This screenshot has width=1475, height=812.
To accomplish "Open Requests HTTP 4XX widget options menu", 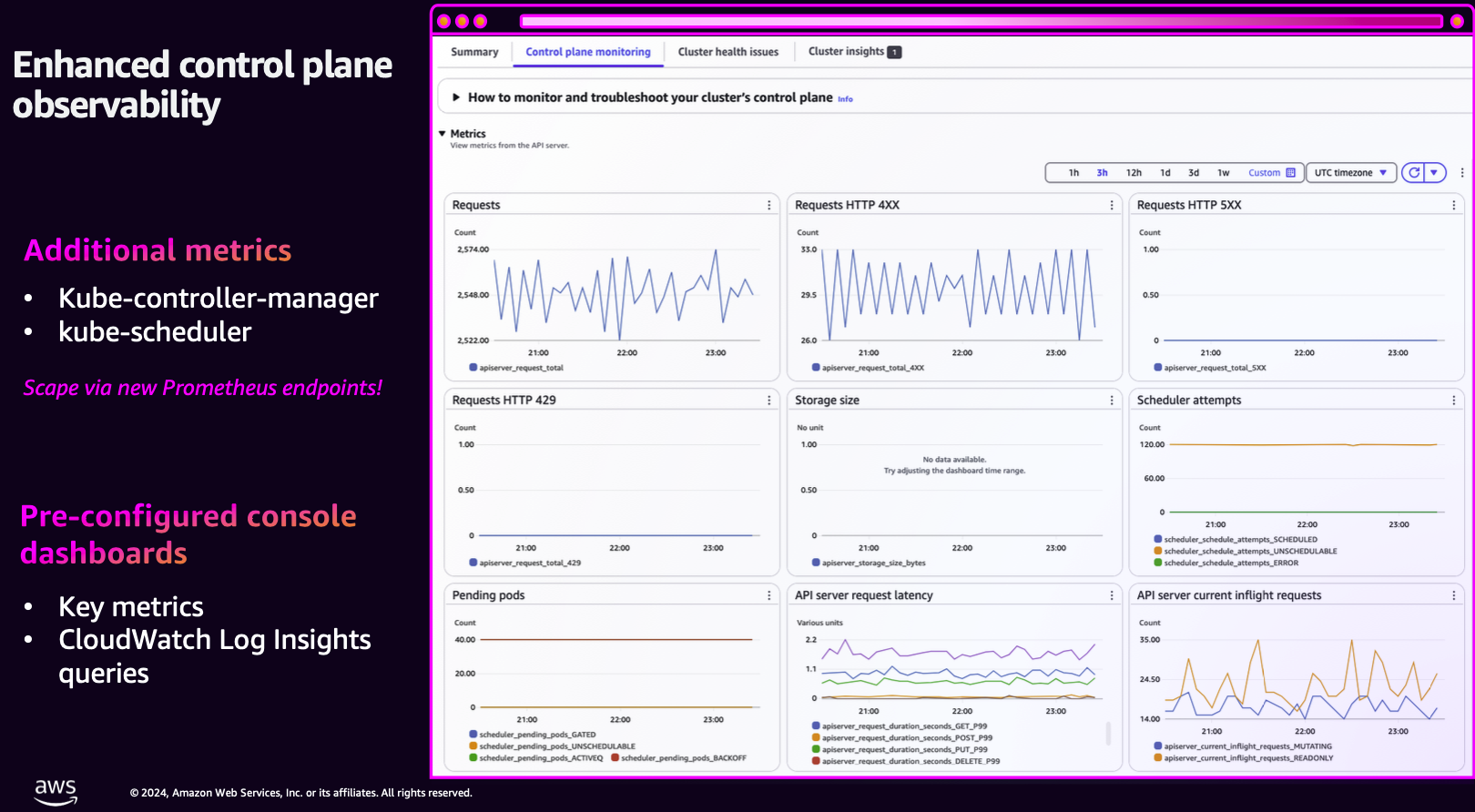I will pos(1112,206).
